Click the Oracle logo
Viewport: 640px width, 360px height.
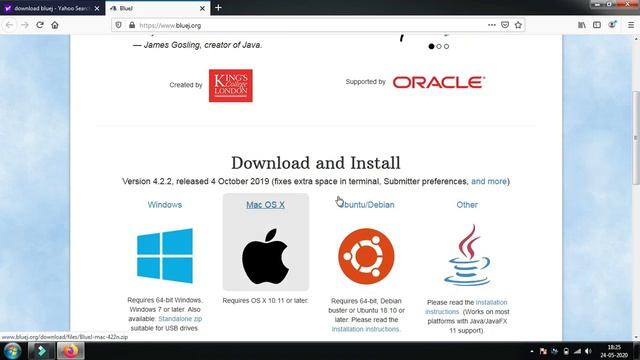(439, 82)
